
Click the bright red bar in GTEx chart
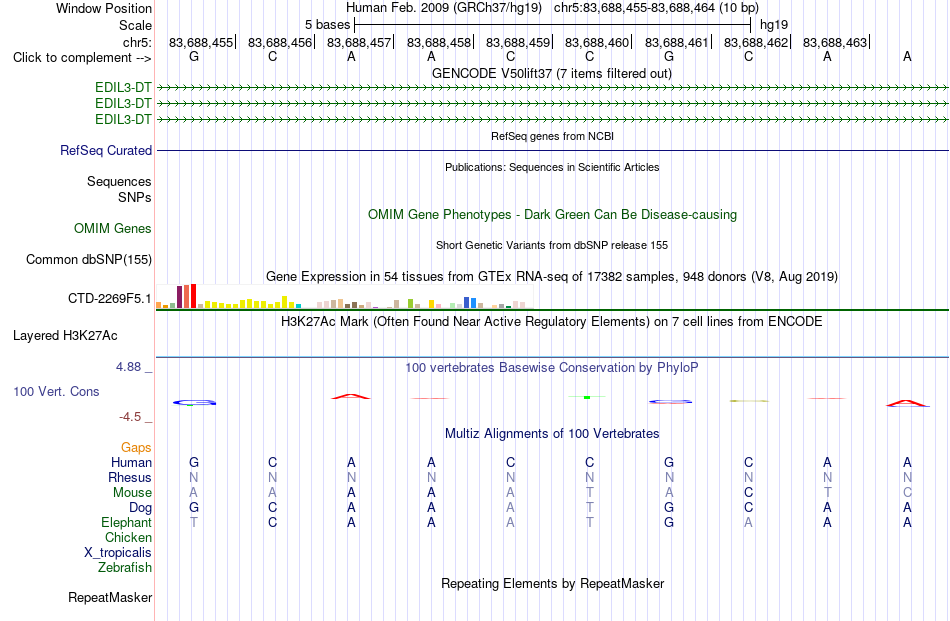point(193,296)
